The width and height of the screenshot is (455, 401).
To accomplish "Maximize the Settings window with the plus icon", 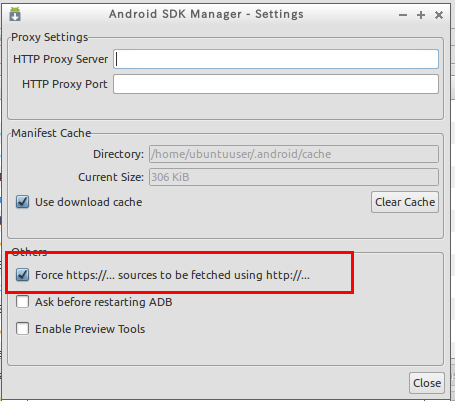I will click(x=421, y=15).
